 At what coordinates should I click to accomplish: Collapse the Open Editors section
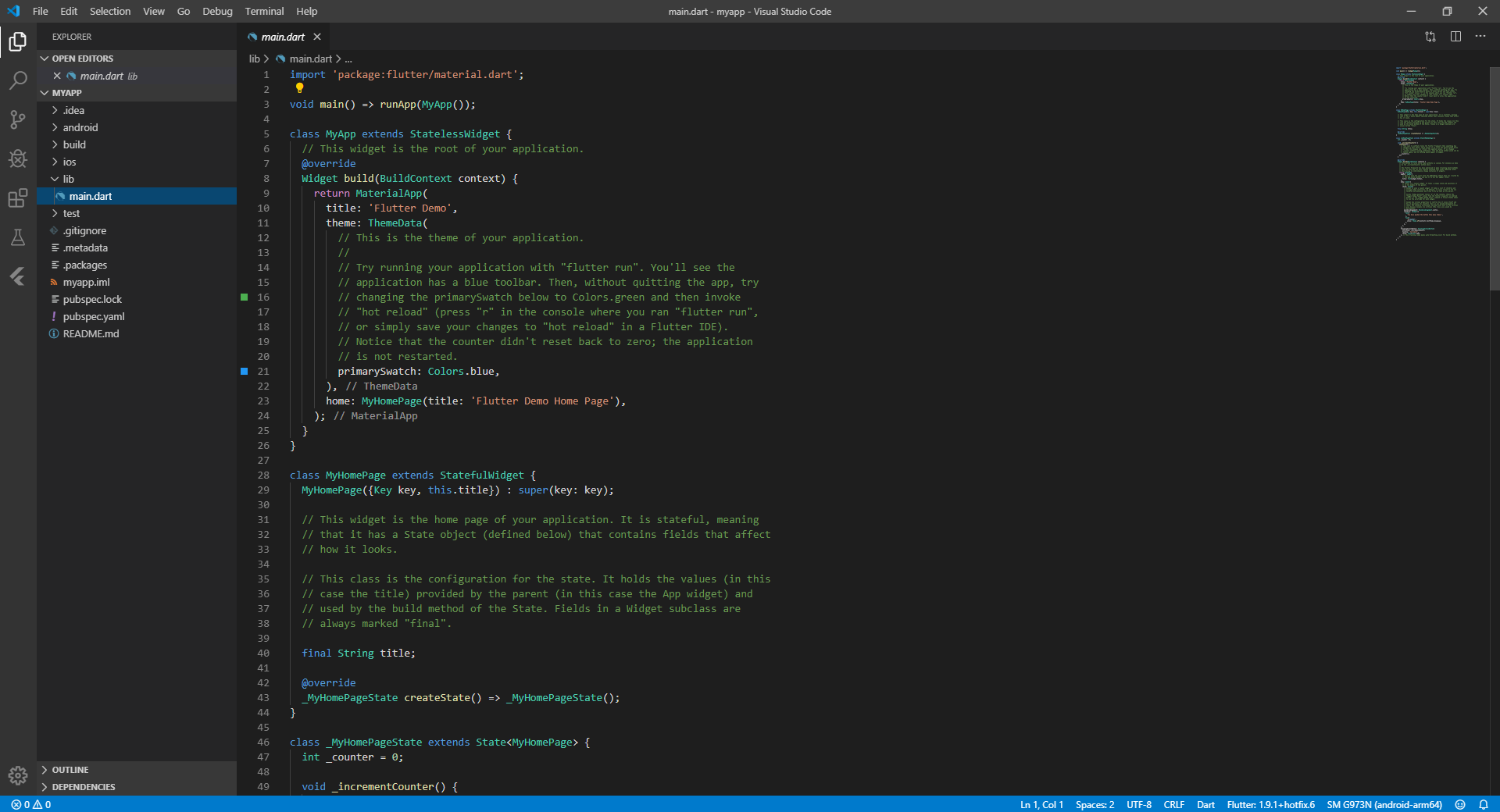pos(137,59)
